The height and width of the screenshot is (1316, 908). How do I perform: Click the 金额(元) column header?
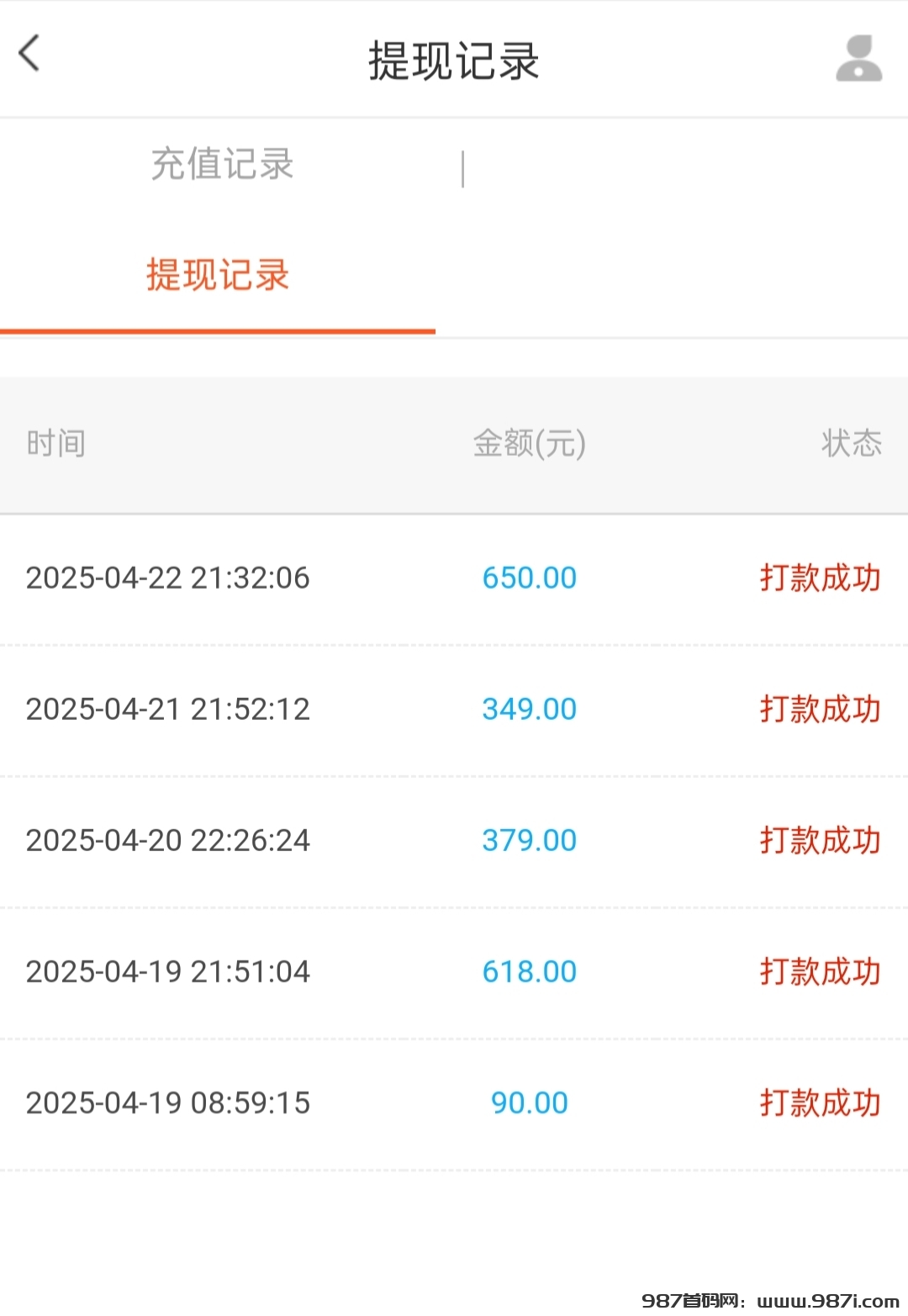[530, 443]
